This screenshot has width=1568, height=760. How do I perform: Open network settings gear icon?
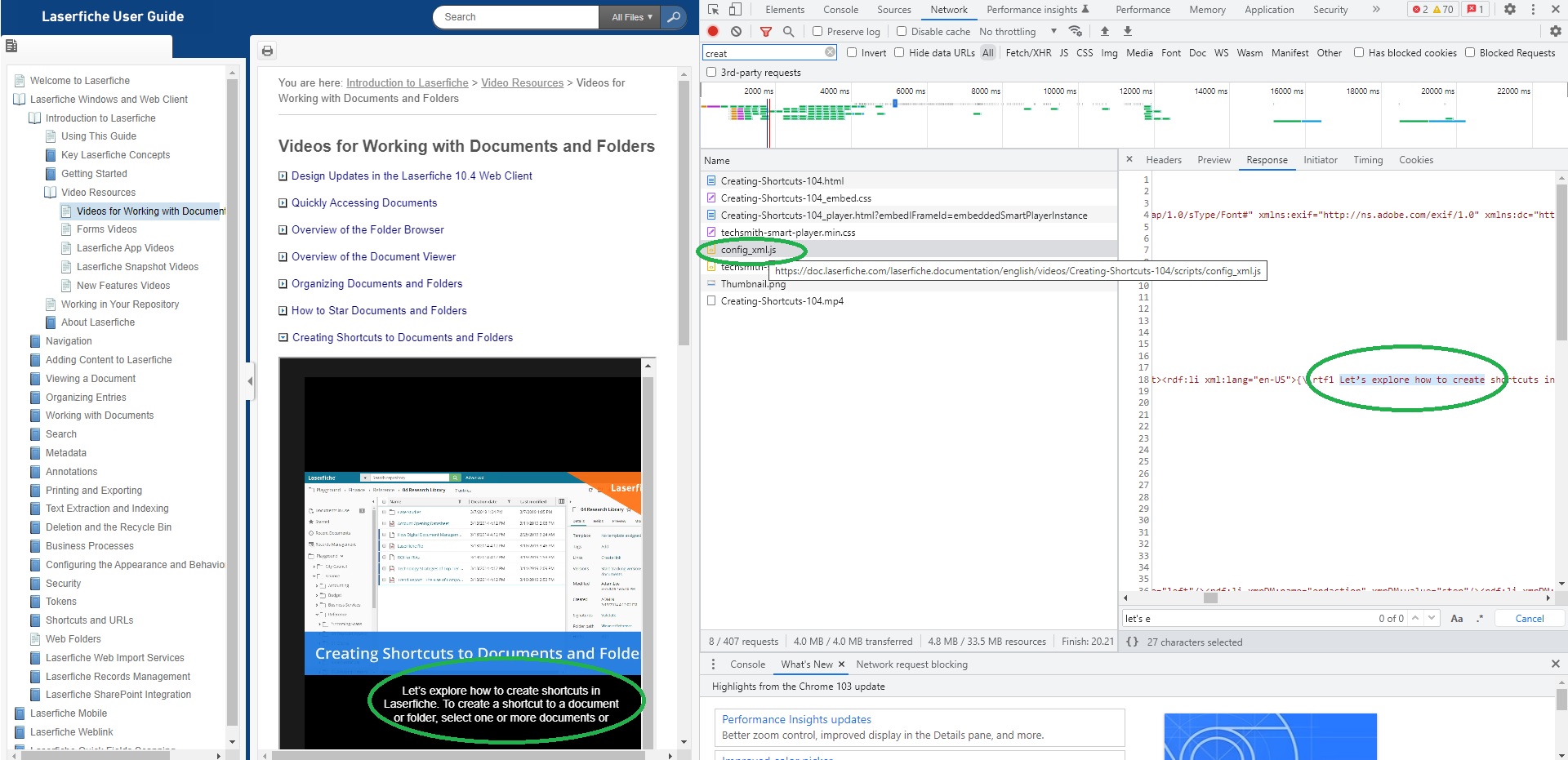(x=1556, y=31)
